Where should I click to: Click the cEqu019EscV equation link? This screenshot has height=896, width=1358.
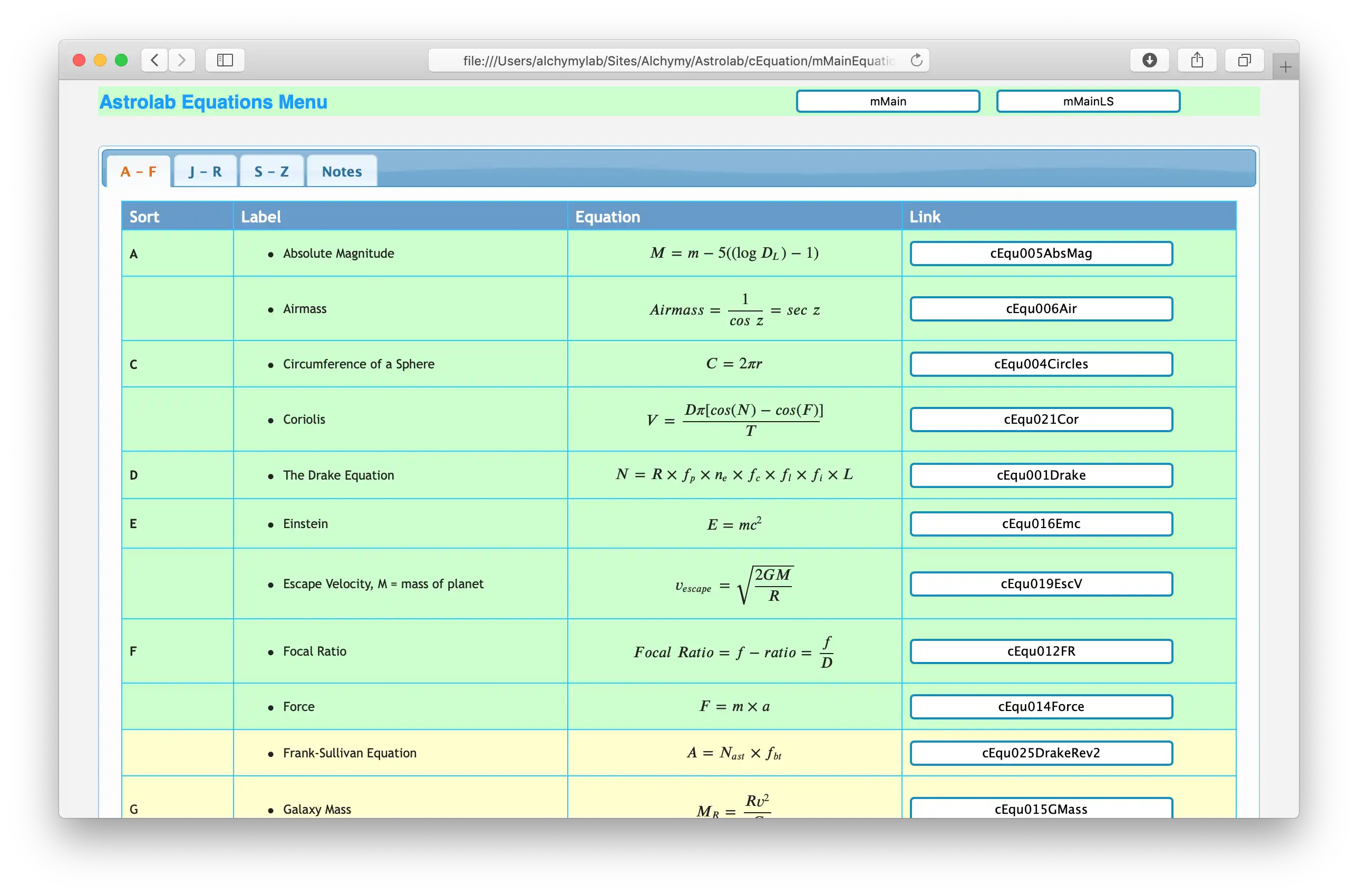tap(1041, 583)
